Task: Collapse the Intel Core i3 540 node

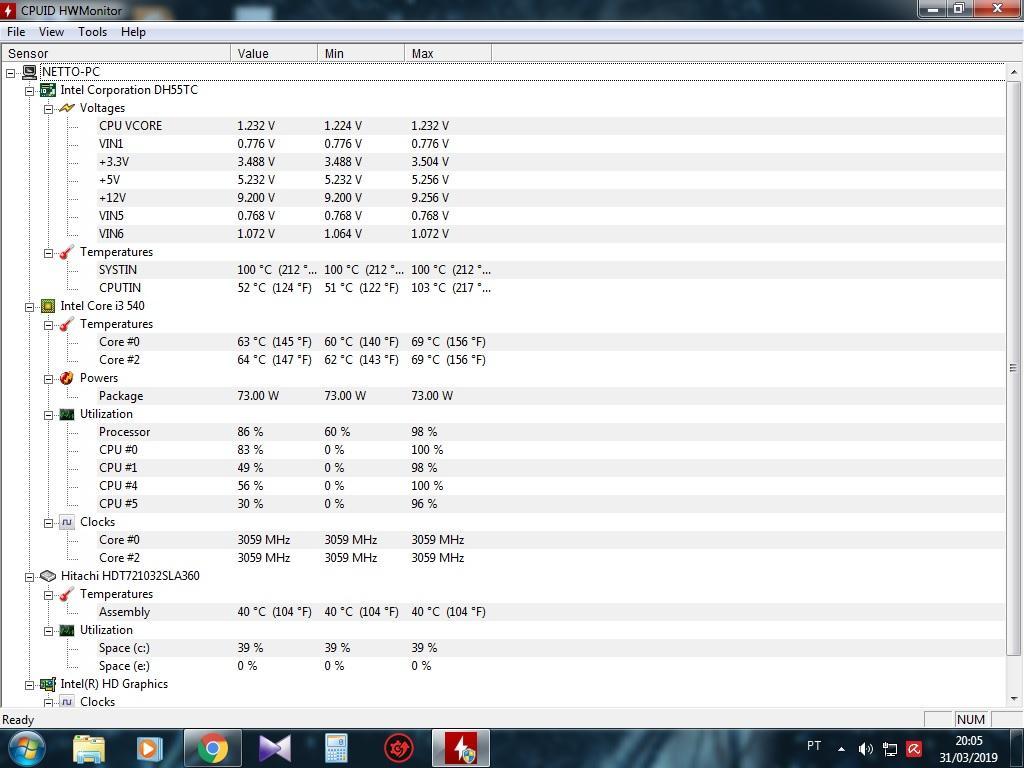Action: [x=29, y=307]
